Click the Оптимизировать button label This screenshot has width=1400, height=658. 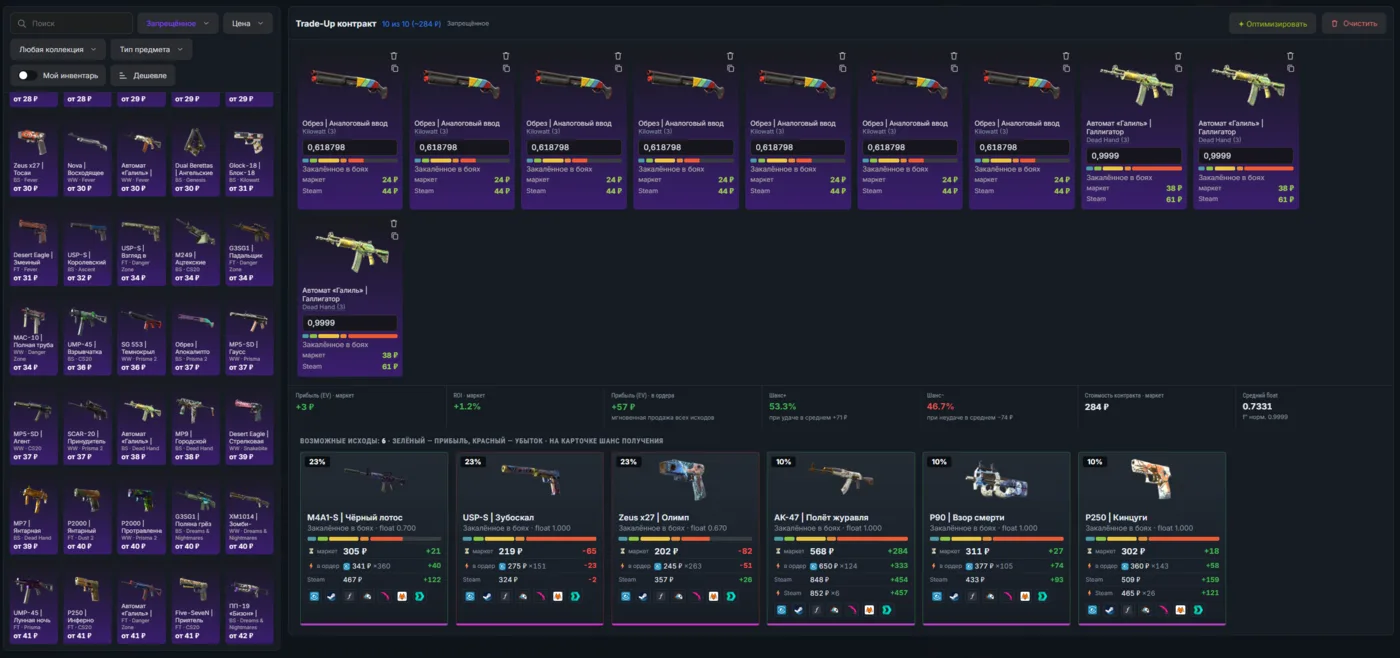tap(1278, 23)
